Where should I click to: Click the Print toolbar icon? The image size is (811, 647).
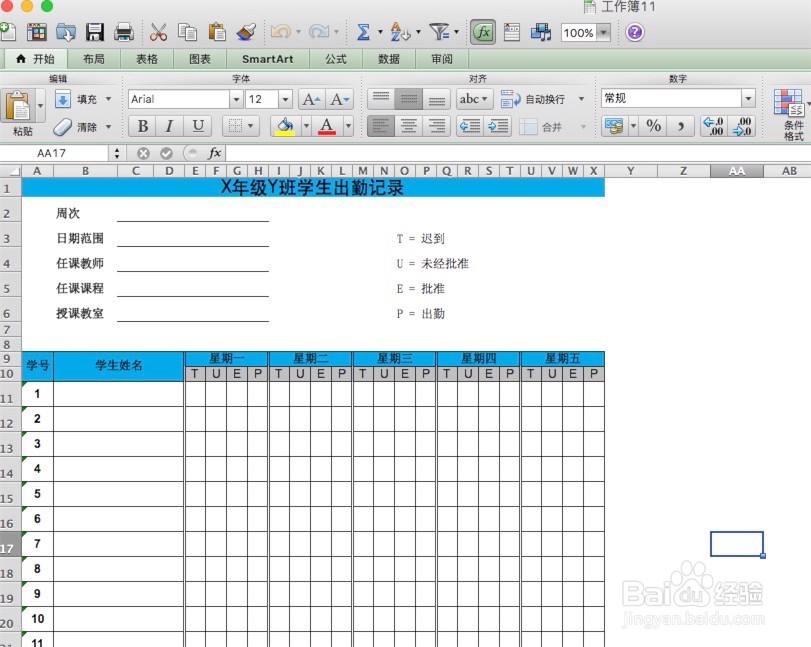(x=124, y=33)
